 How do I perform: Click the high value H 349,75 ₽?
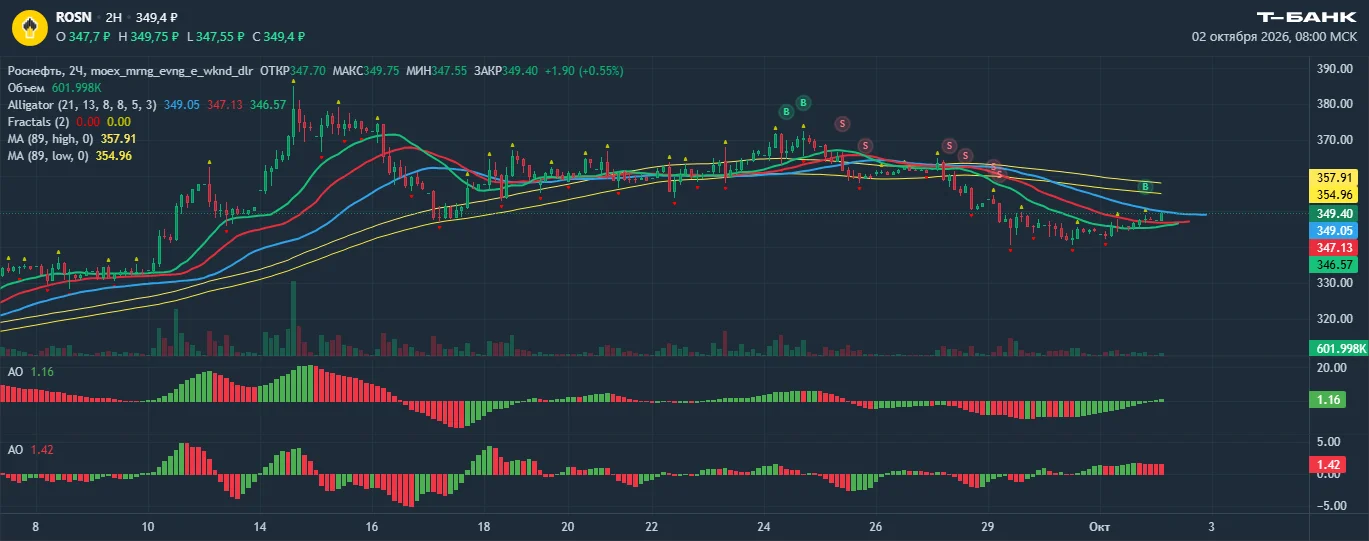[148, 37]
